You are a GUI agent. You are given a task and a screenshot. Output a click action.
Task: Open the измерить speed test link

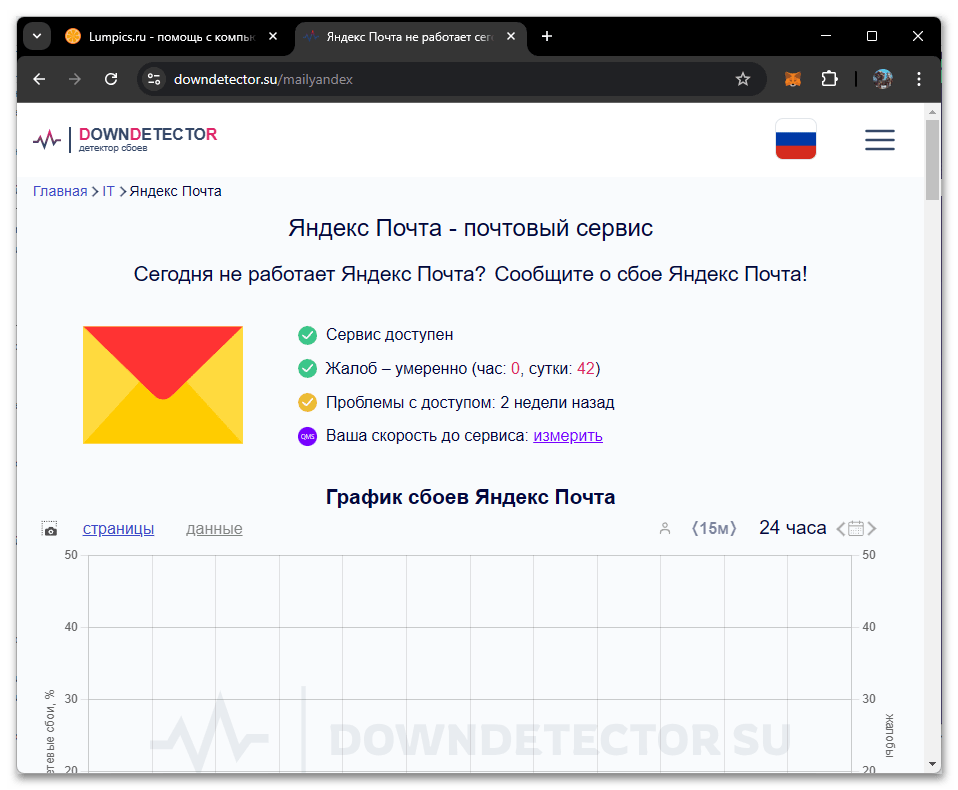568,436
